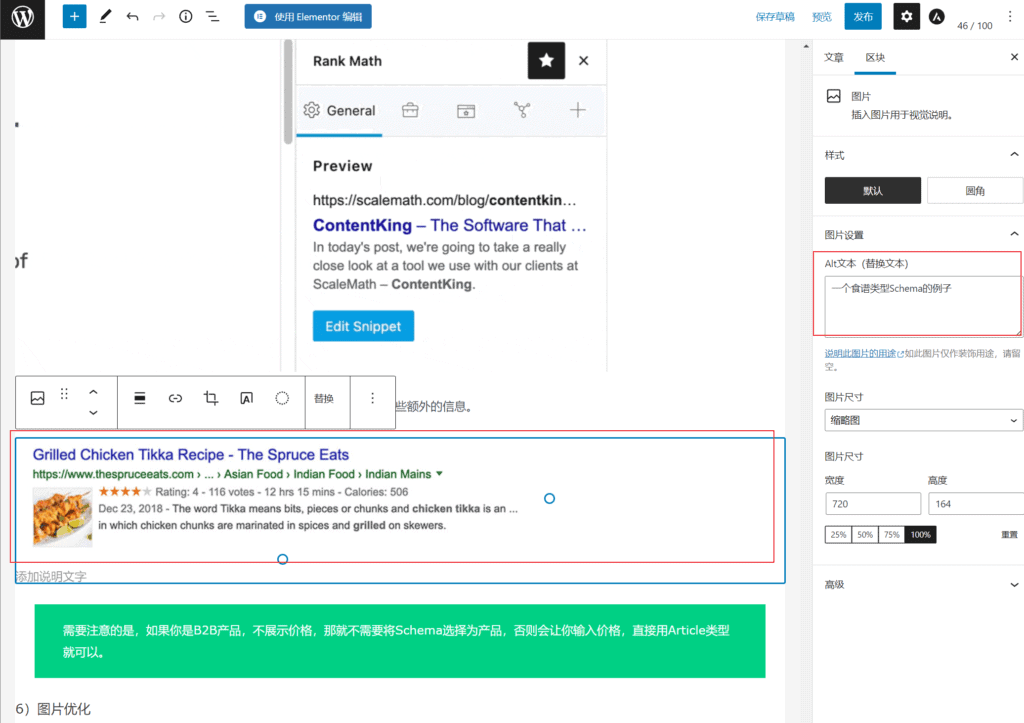Preview the post via 预览
Image resolution: width=1024 pixels, height=723 pixels.
coord(822,17)
